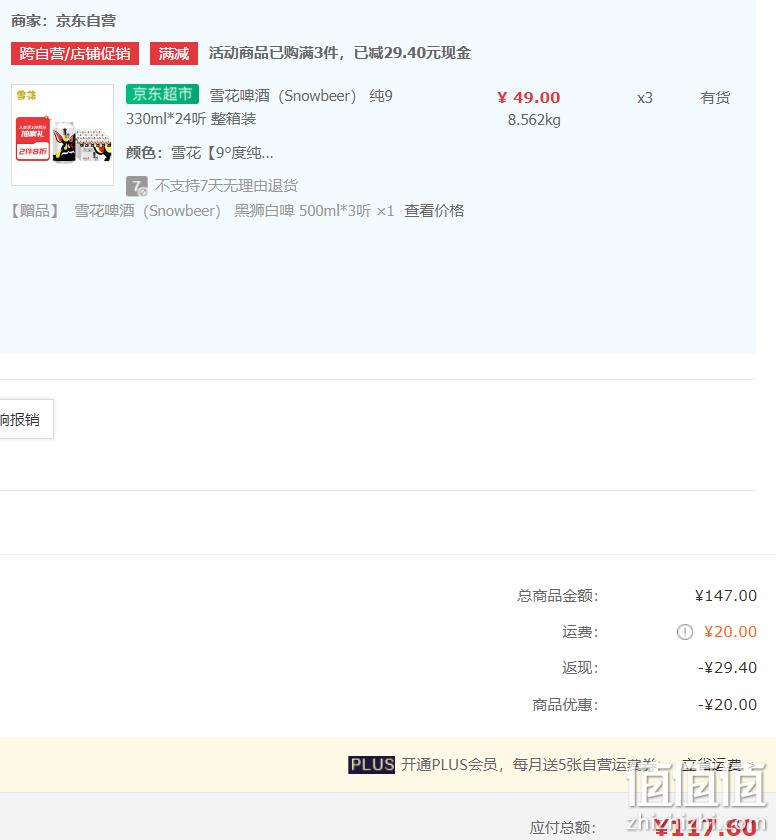776x840 pixels.
Task: Click the 跨自营/店铺促销 red tag
Action: 75,54
